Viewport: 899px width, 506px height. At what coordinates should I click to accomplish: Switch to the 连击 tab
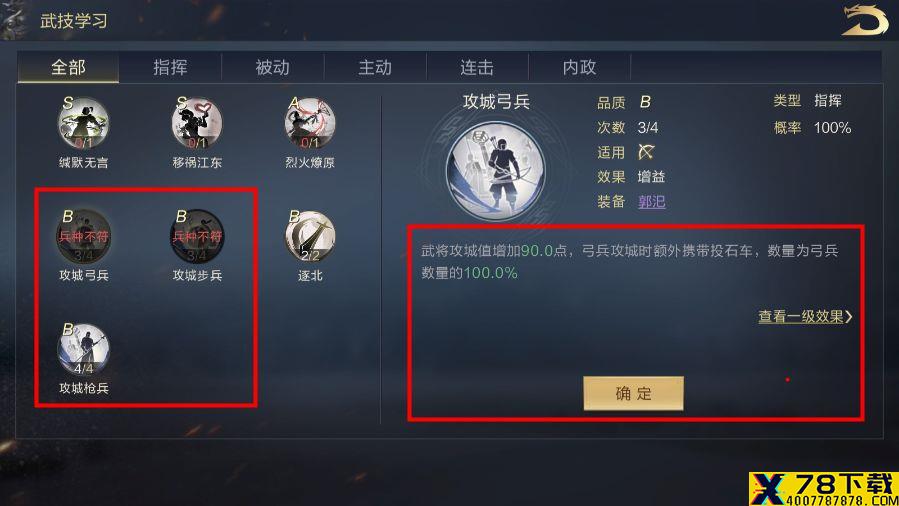477,68
